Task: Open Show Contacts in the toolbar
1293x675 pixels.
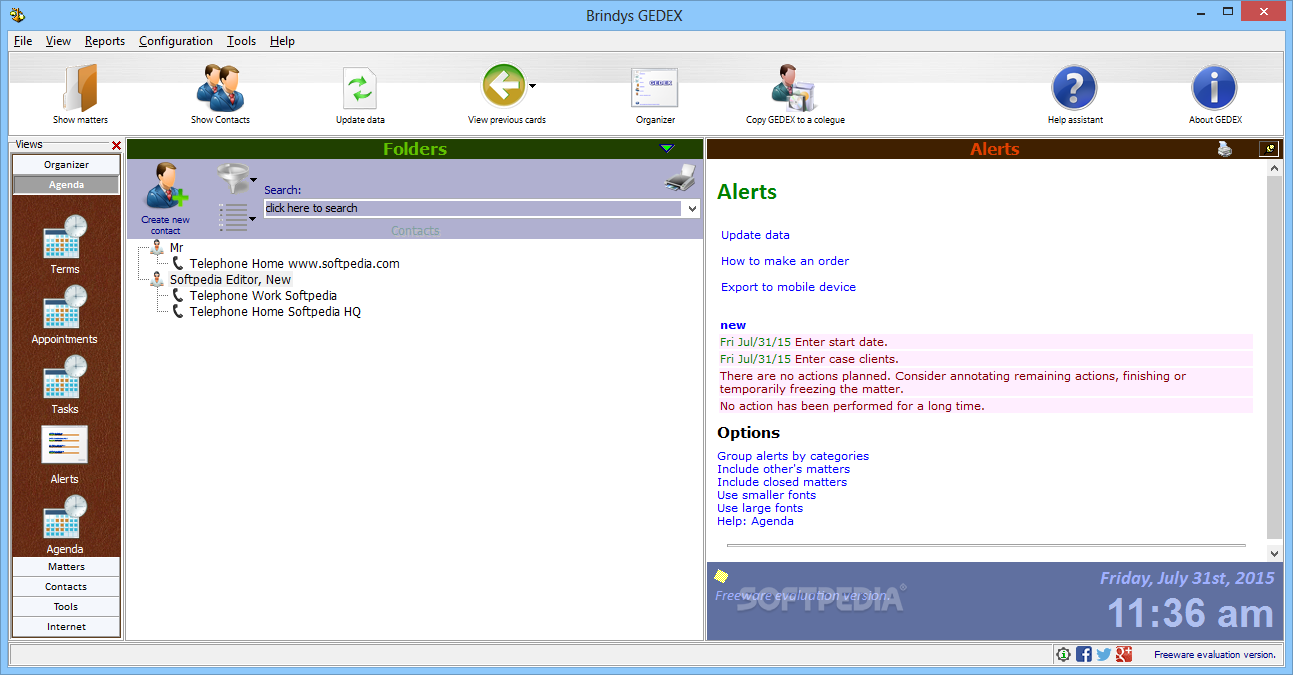Action: point(220,95)
